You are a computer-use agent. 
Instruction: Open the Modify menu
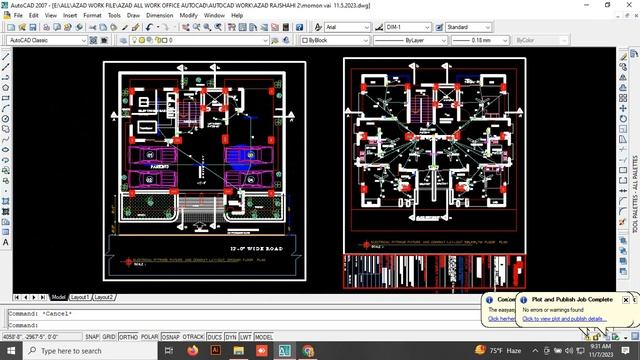[189, 16]
